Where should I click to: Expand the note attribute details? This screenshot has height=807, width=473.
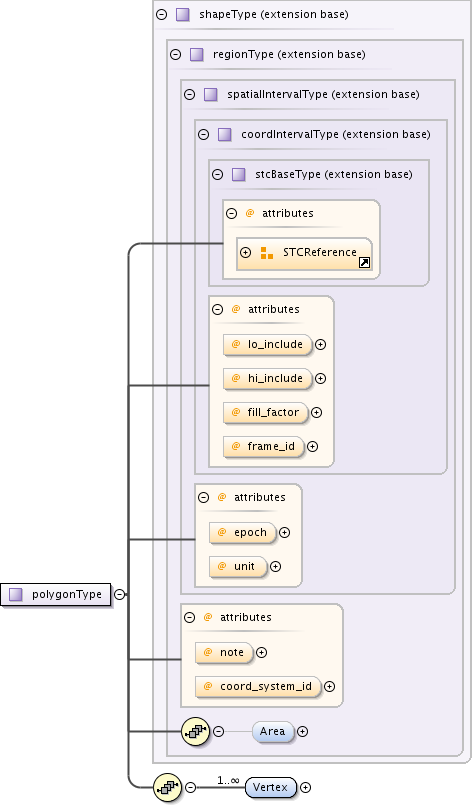click(x=261, y=652)
